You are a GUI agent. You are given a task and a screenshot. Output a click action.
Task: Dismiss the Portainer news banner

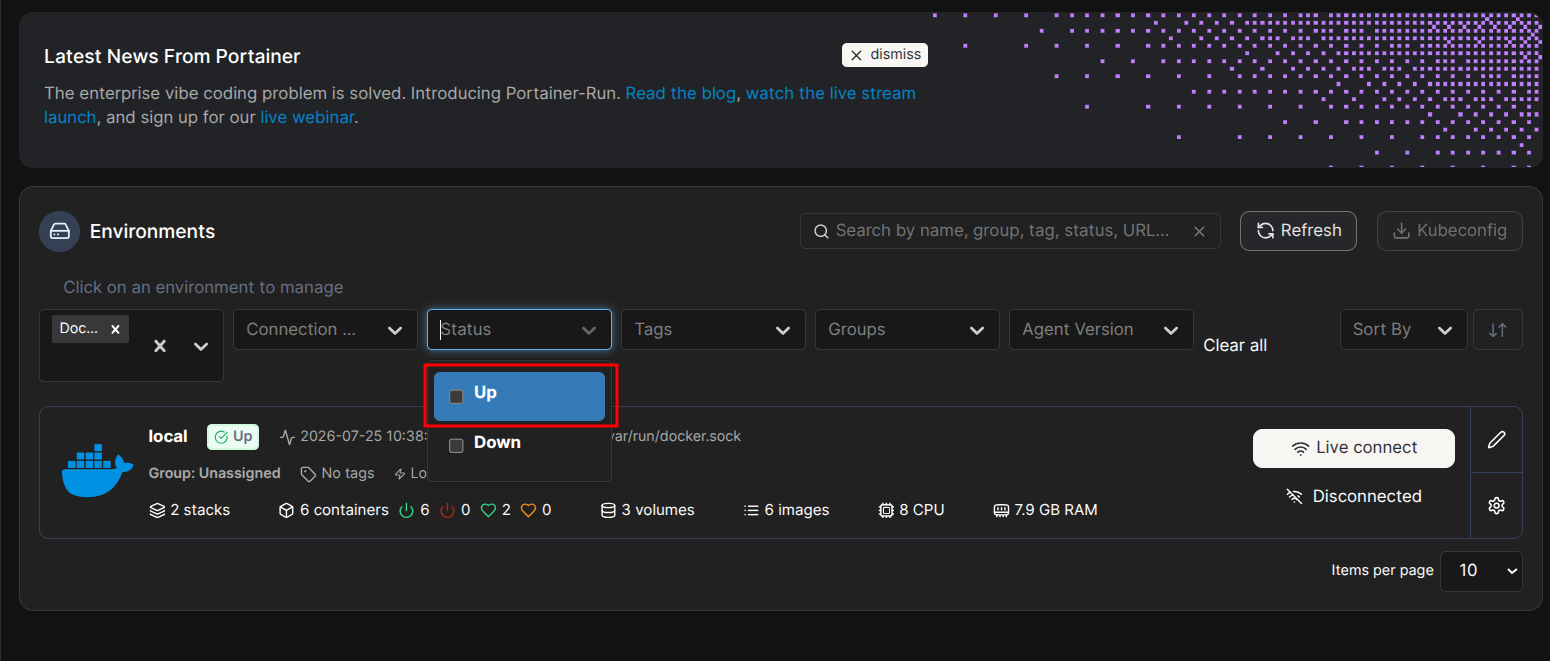(885, 55)
